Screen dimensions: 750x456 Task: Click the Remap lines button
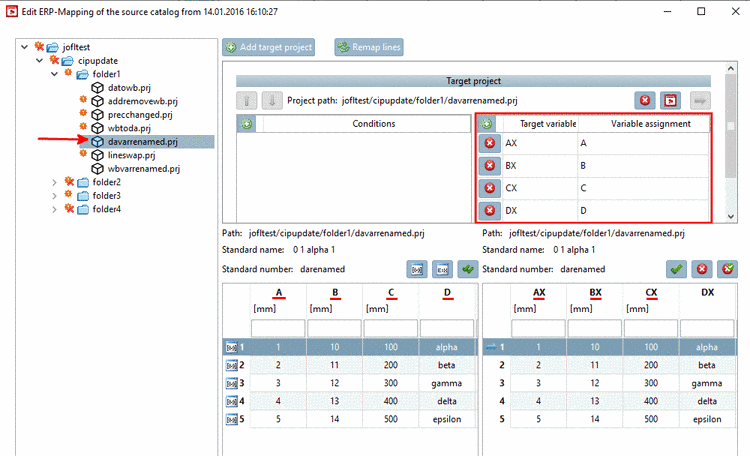(369, 47)
